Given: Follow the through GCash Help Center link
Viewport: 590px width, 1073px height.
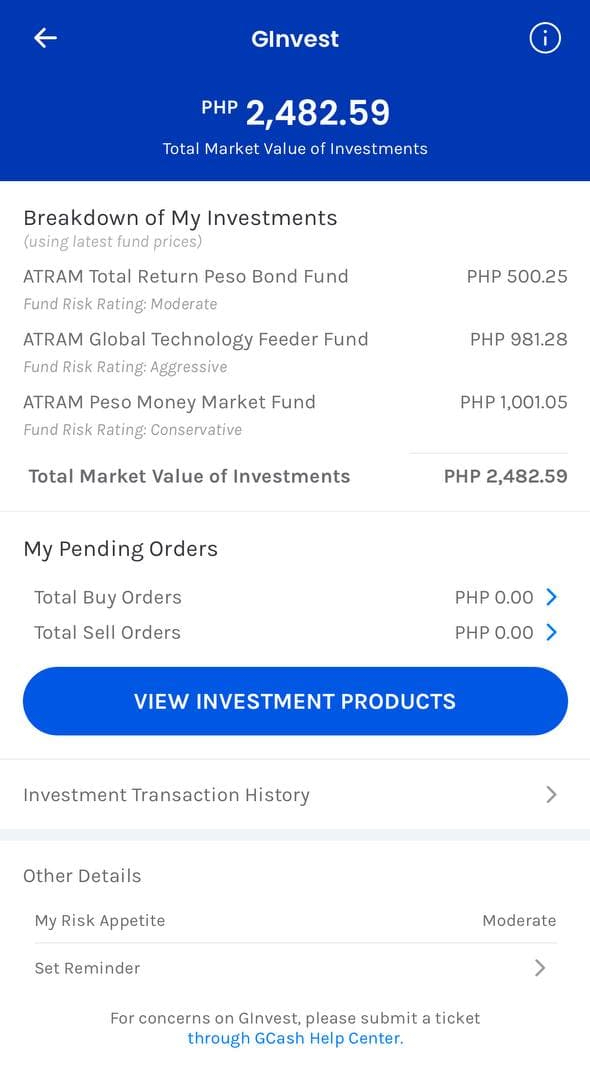Looking at the screenshot, I should (295, 1038).
